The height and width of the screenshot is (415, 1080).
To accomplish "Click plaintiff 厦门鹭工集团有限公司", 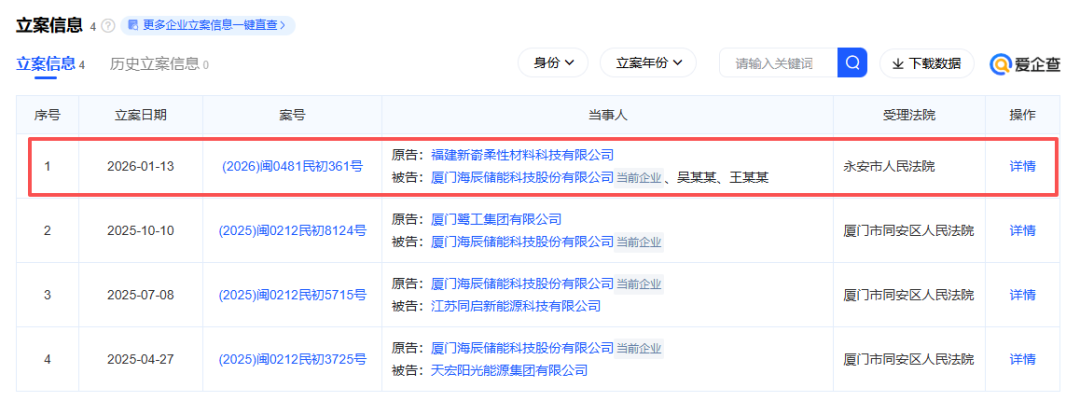I will (x=496, y=220).
